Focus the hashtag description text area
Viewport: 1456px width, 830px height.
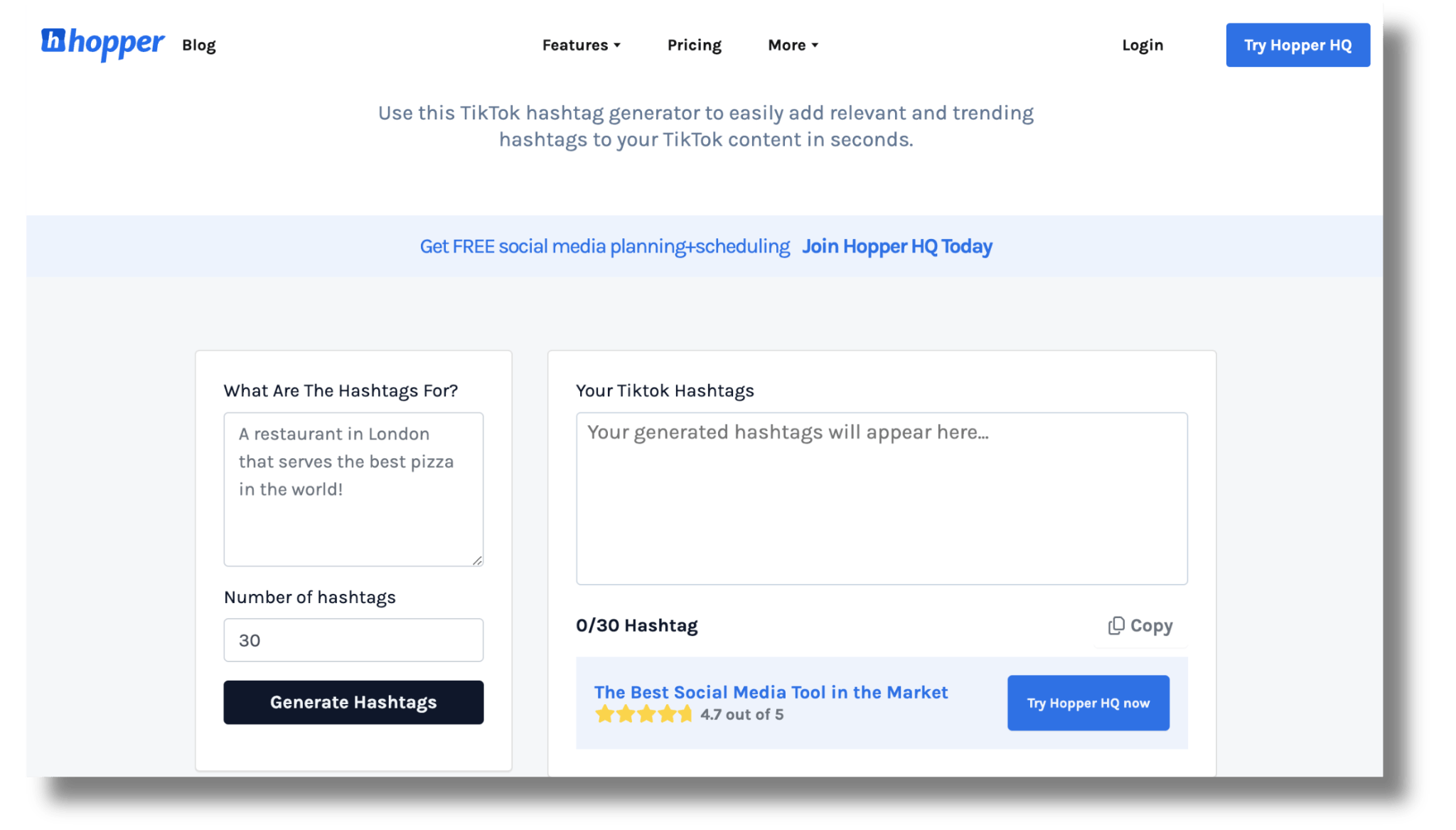(353, 489)
